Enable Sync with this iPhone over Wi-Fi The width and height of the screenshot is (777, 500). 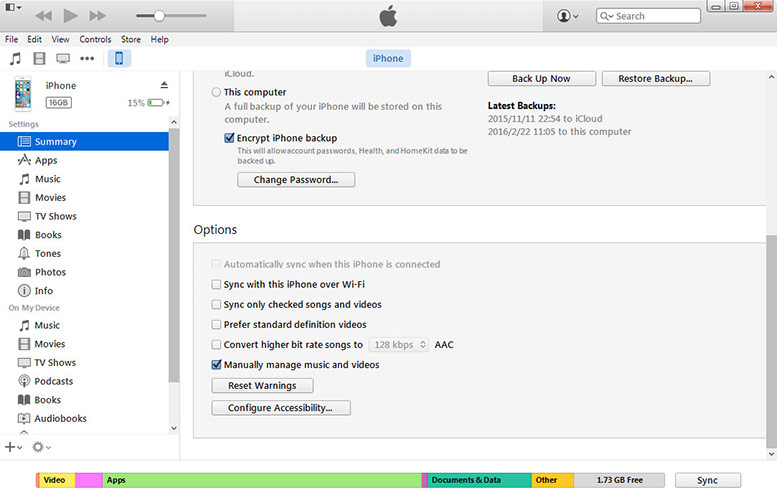point(216,284)
